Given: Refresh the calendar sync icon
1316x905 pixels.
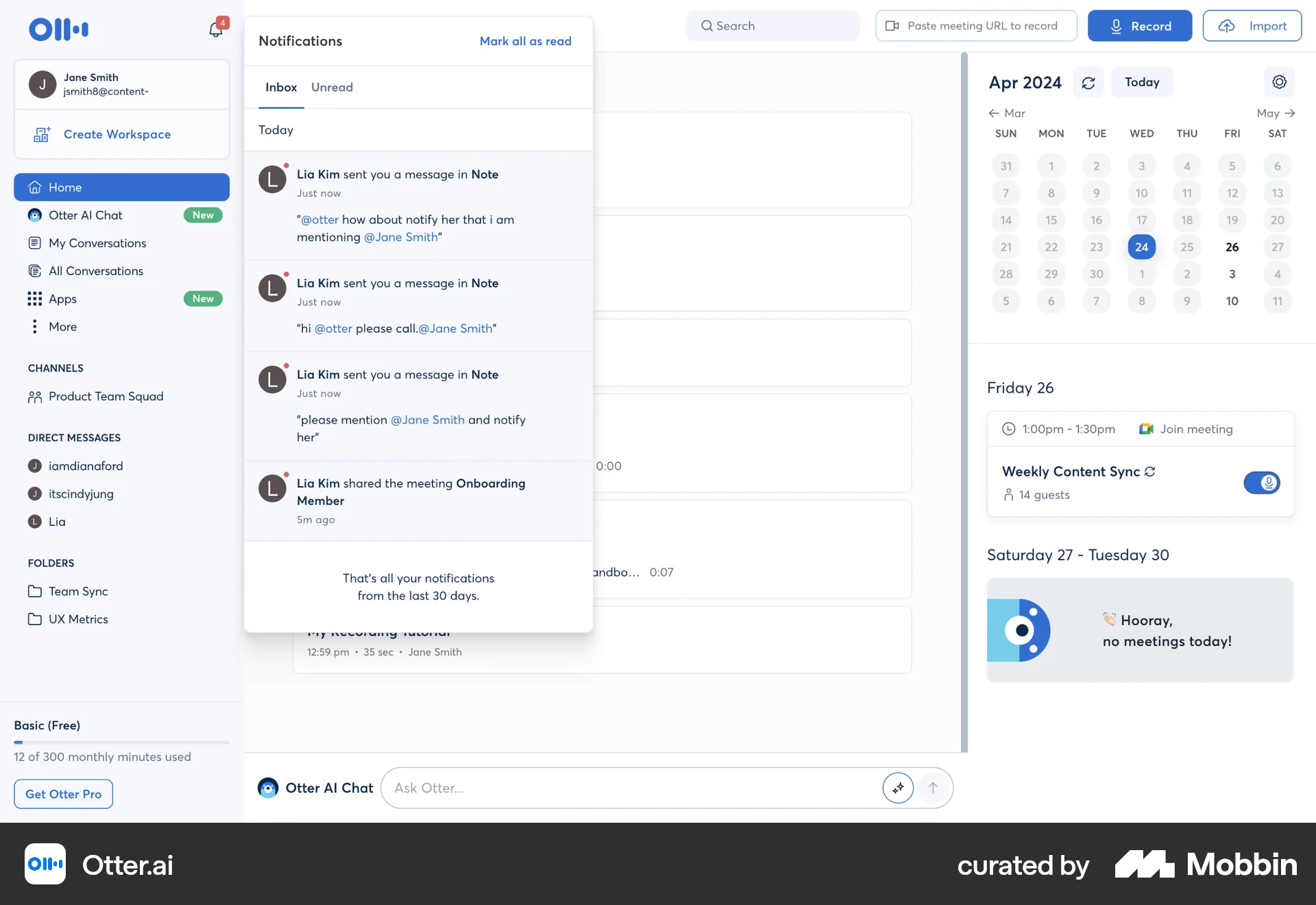Looking at the screenshot, I should (1088, 82).
